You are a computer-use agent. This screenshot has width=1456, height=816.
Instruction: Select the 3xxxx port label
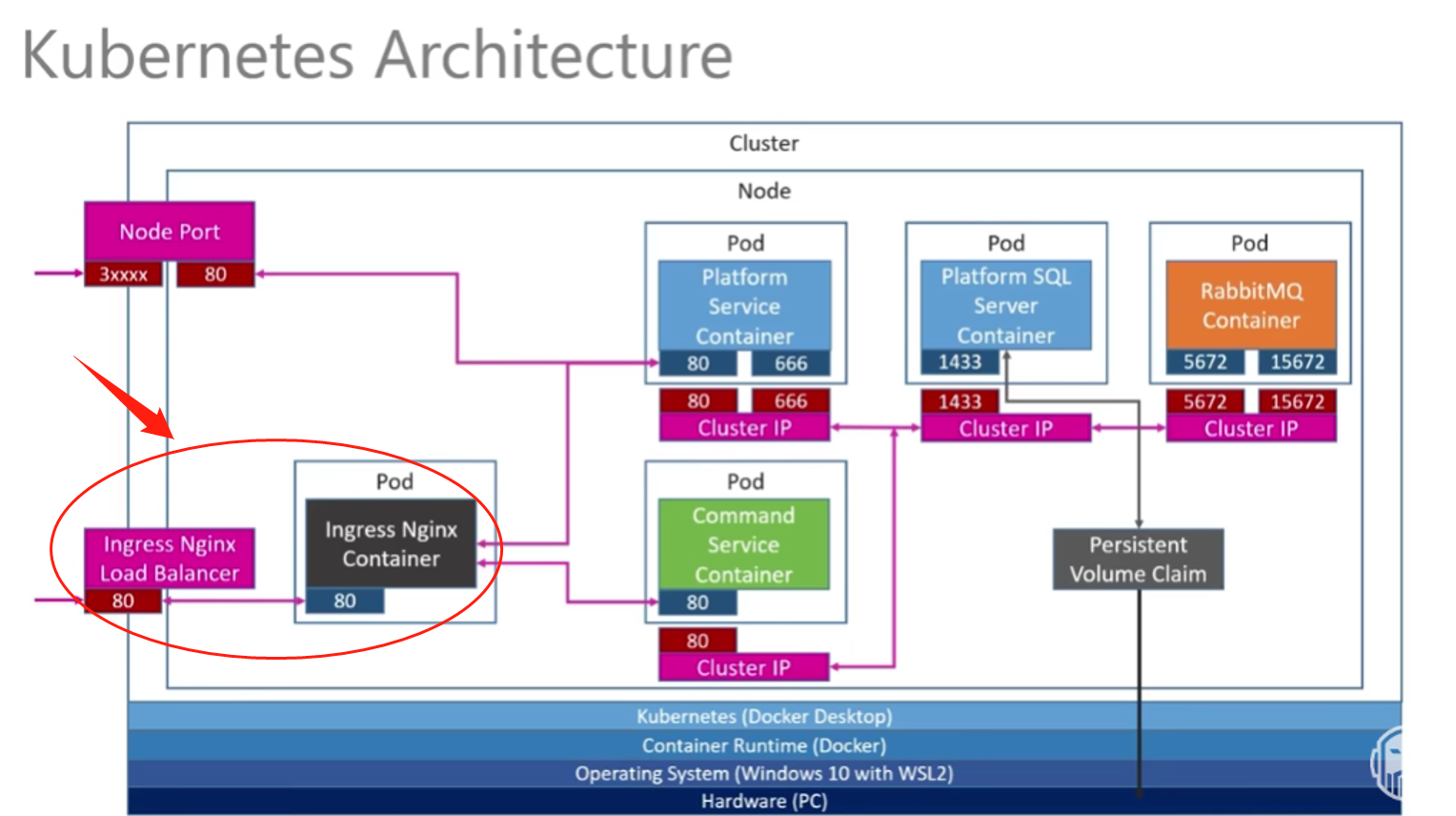124,275
